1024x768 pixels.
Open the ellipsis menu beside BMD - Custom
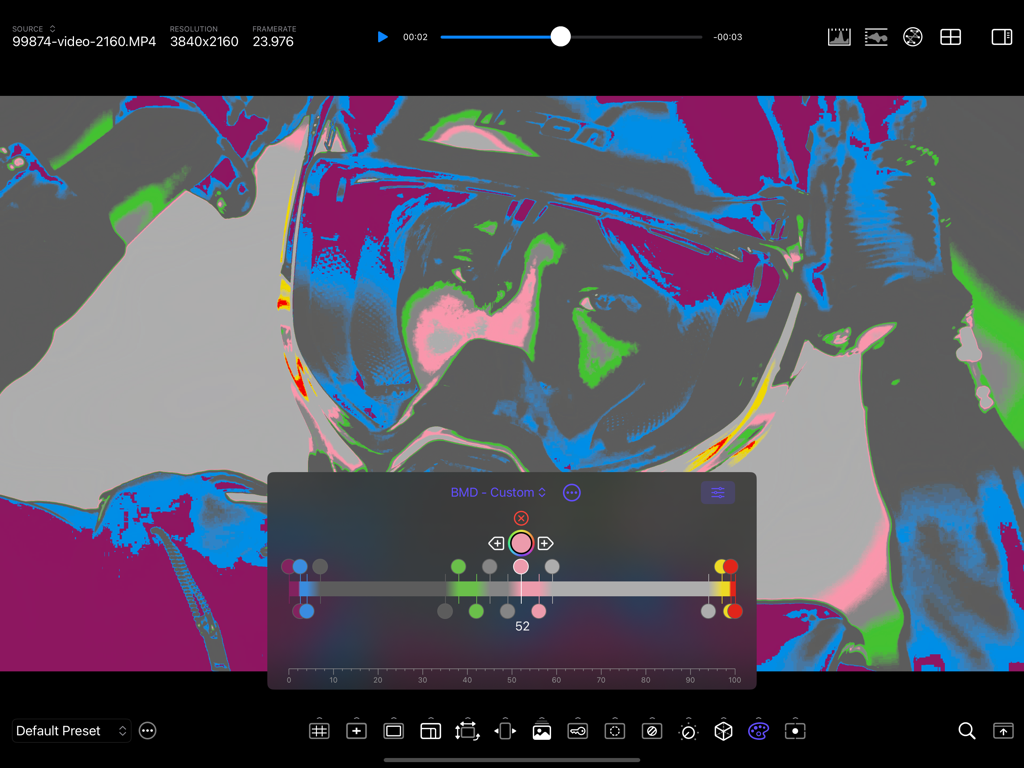571,492
